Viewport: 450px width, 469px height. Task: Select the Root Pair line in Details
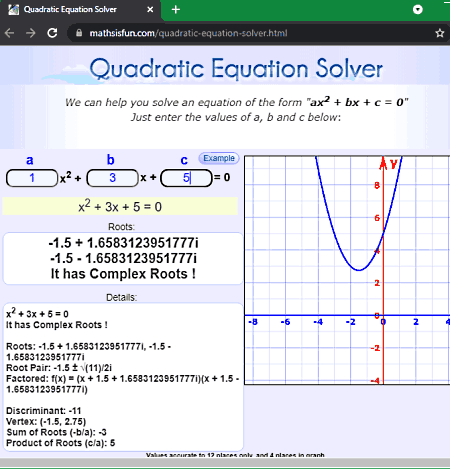click(x=59, y=368)
